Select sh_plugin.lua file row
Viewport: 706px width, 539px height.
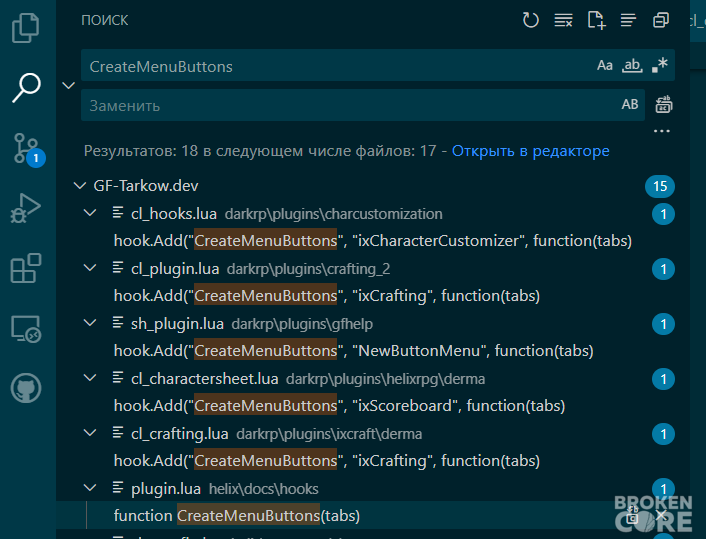pos(373,323)
